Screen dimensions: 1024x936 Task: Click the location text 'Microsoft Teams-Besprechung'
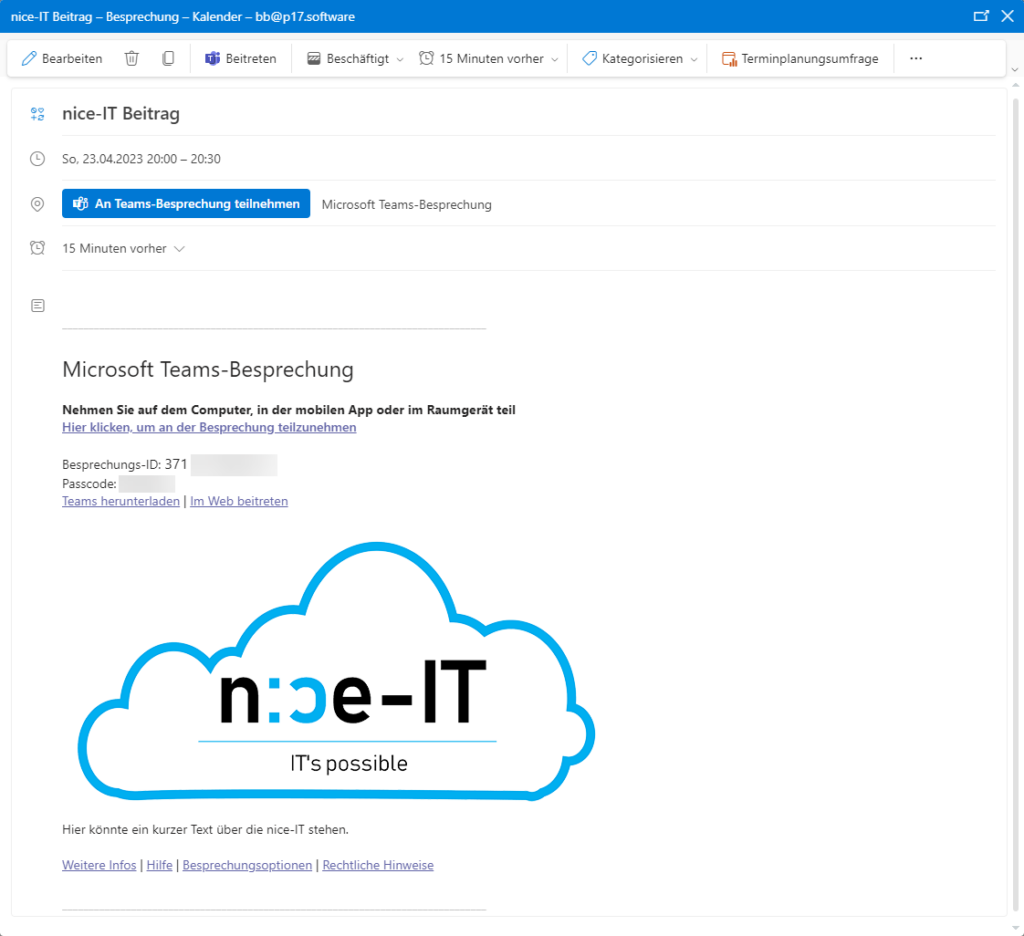[x=407, y=204]
